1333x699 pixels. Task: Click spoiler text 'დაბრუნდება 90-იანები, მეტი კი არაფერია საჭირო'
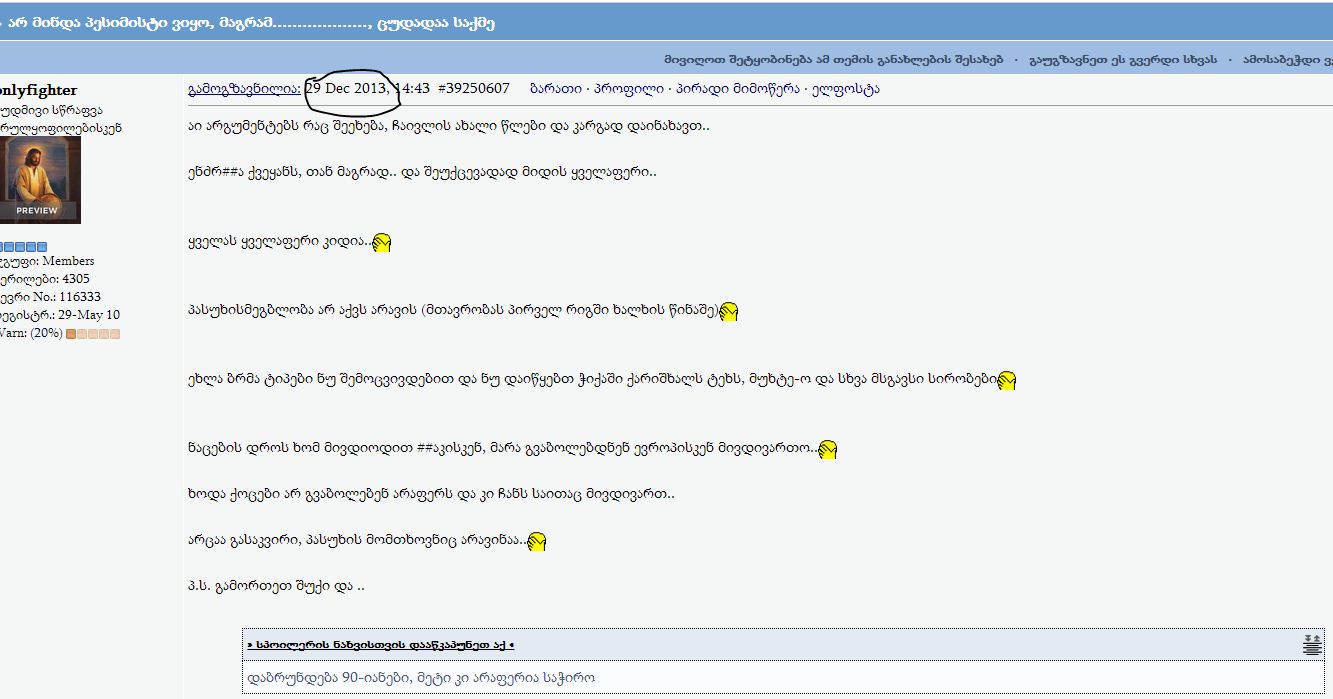click(x=421, y=678)
